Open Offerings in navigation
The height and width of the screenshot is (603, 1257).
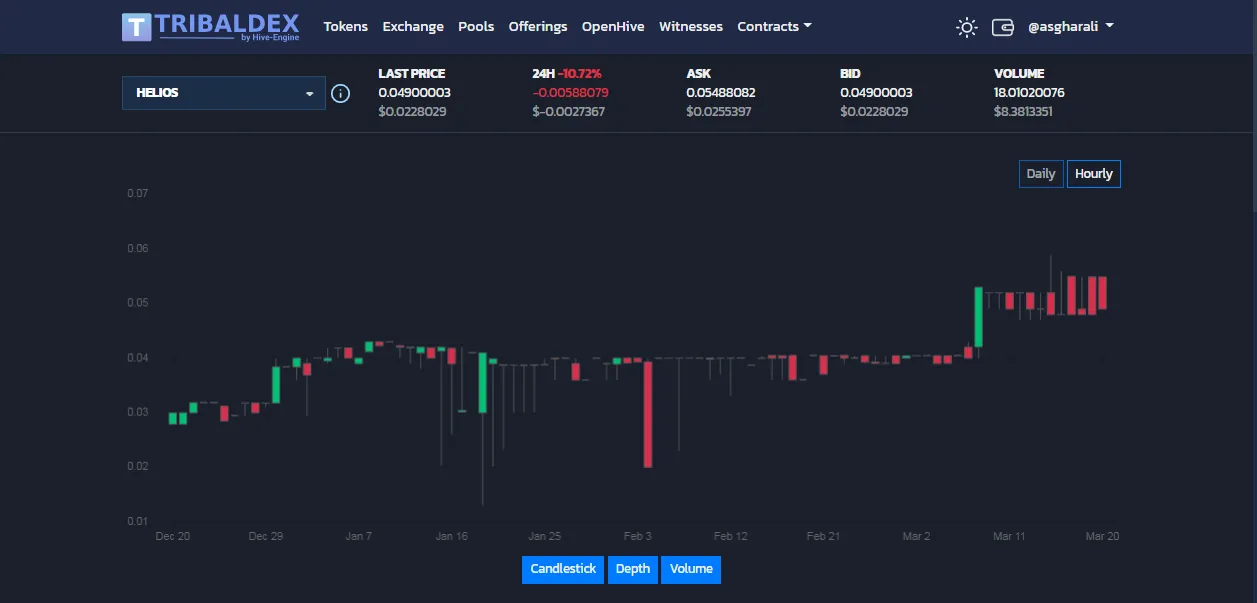[x=538, y=27]
